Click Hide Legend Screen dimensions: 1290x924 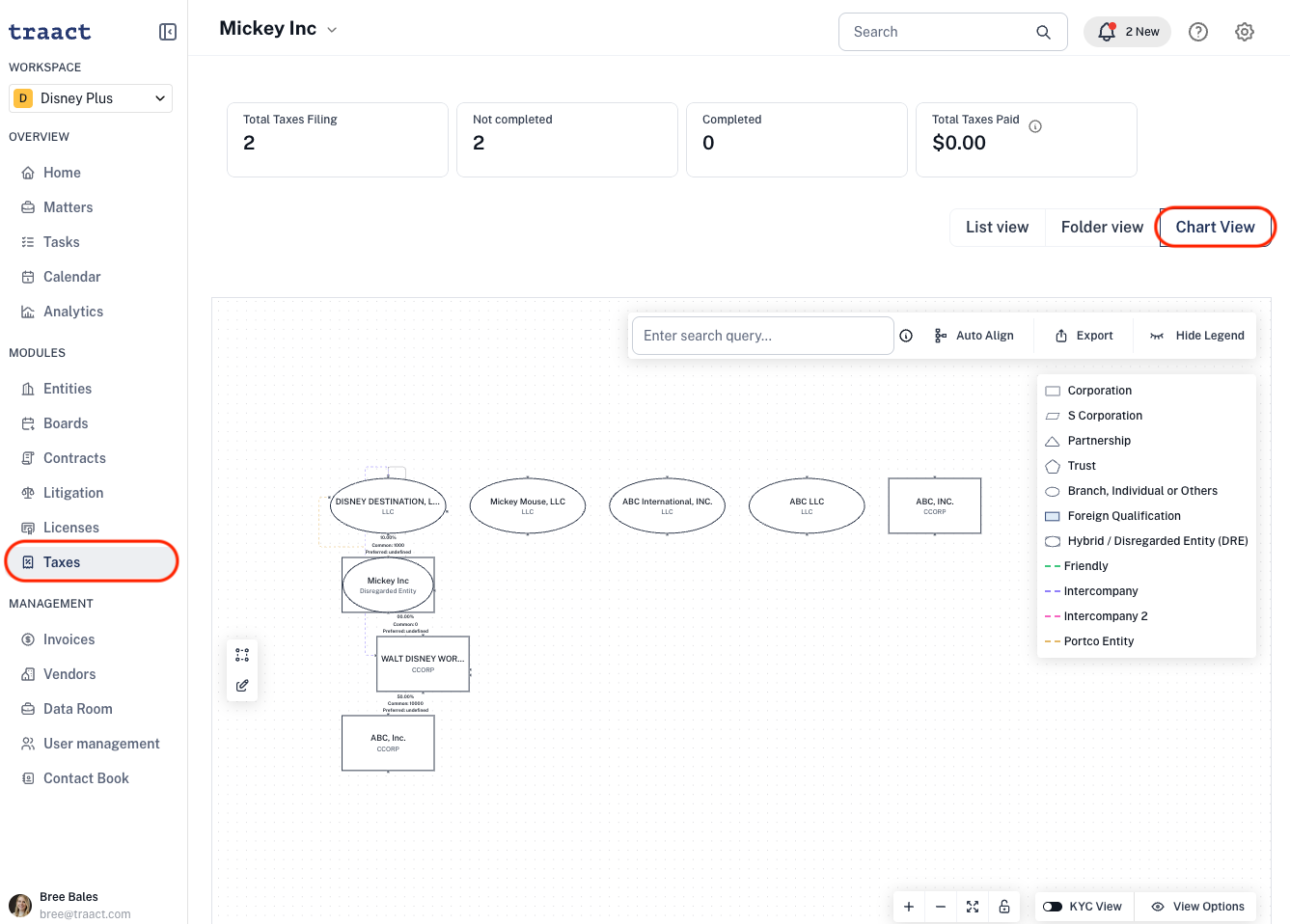coord(1197,336)
